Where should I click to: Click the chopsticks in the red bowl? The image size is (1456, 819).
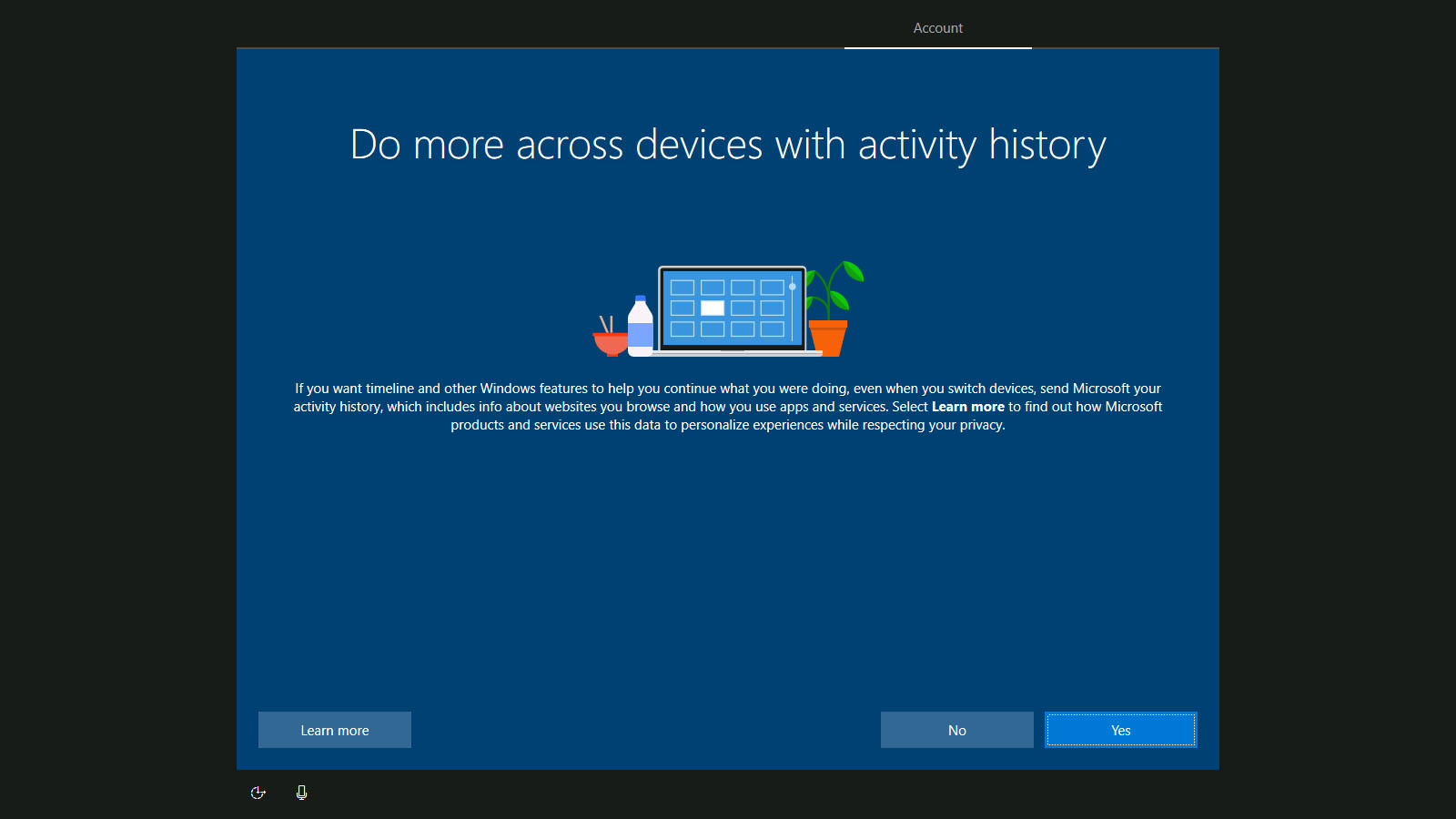click(605, 324)
